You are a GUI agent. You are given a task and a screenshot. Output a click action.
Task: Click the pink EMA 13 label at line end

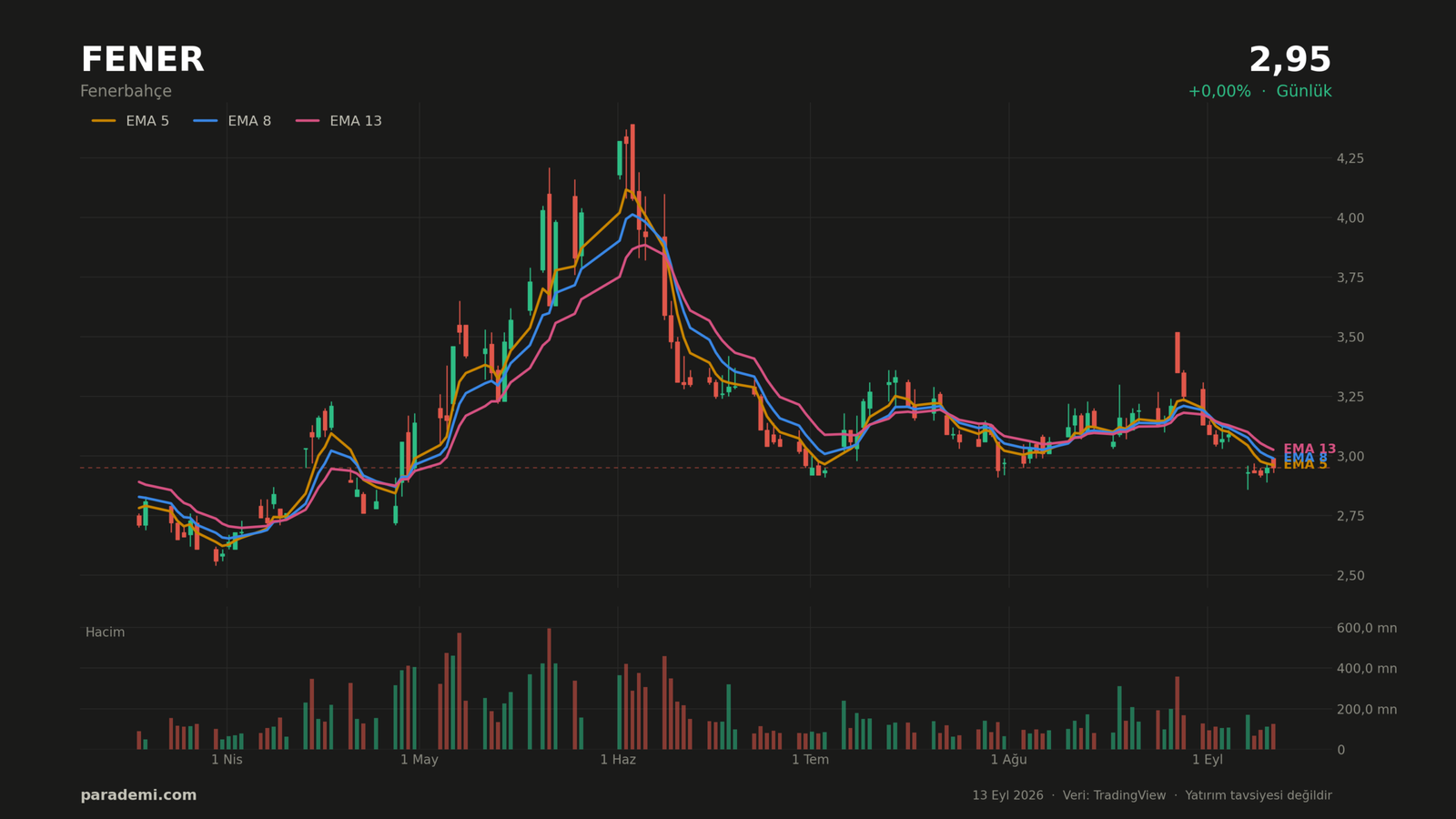coord(1309,449)
